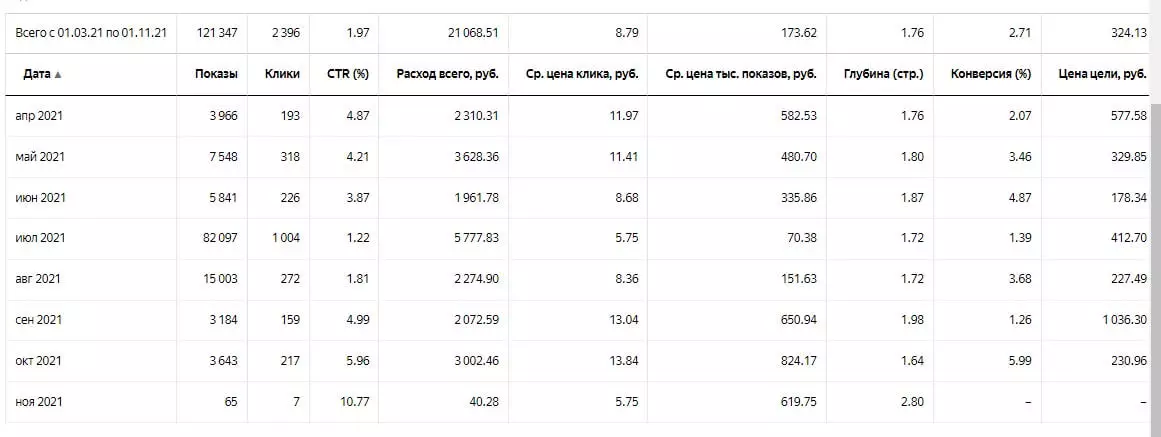Image resolution: width=1161 pixels, height=437 pixels.
Task: Click Ср. цена тыс. показов header
Action: pyautogui.click(x=746, y=74)
